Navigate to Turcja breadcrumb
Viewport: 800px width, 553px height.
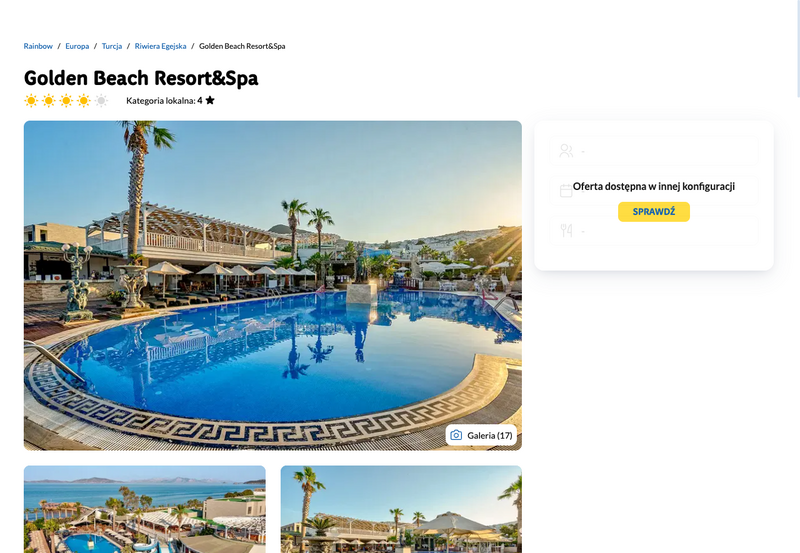coord(112,46)
